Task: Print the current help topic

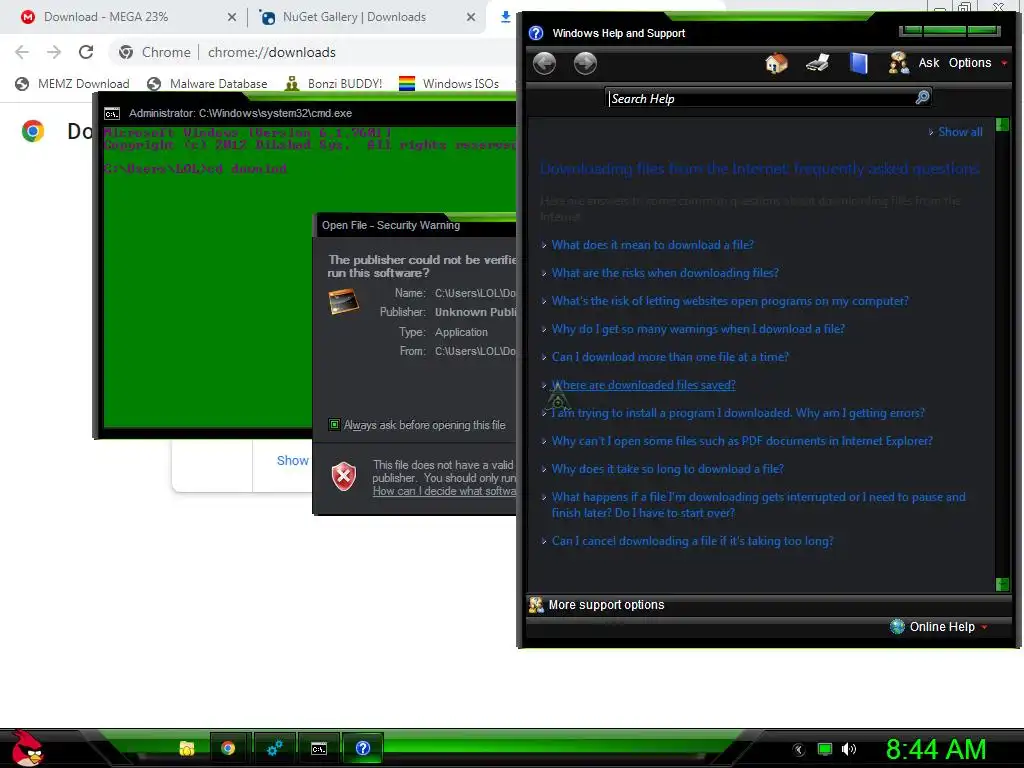Action: click(818, 63)
